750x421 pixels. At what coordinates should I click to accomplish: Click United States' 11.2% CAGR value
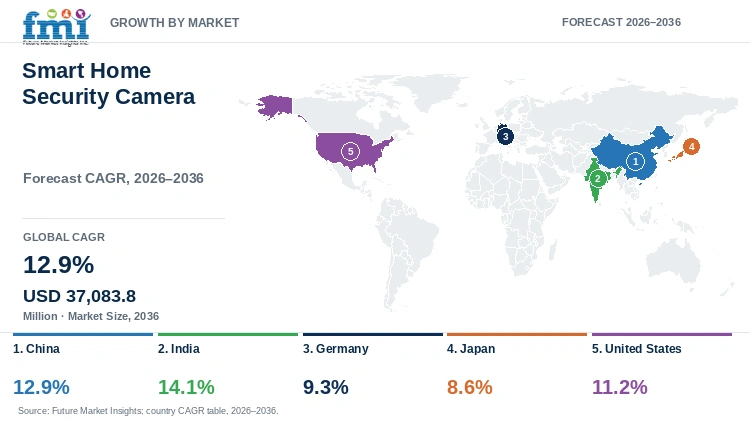tap(619, 387)
